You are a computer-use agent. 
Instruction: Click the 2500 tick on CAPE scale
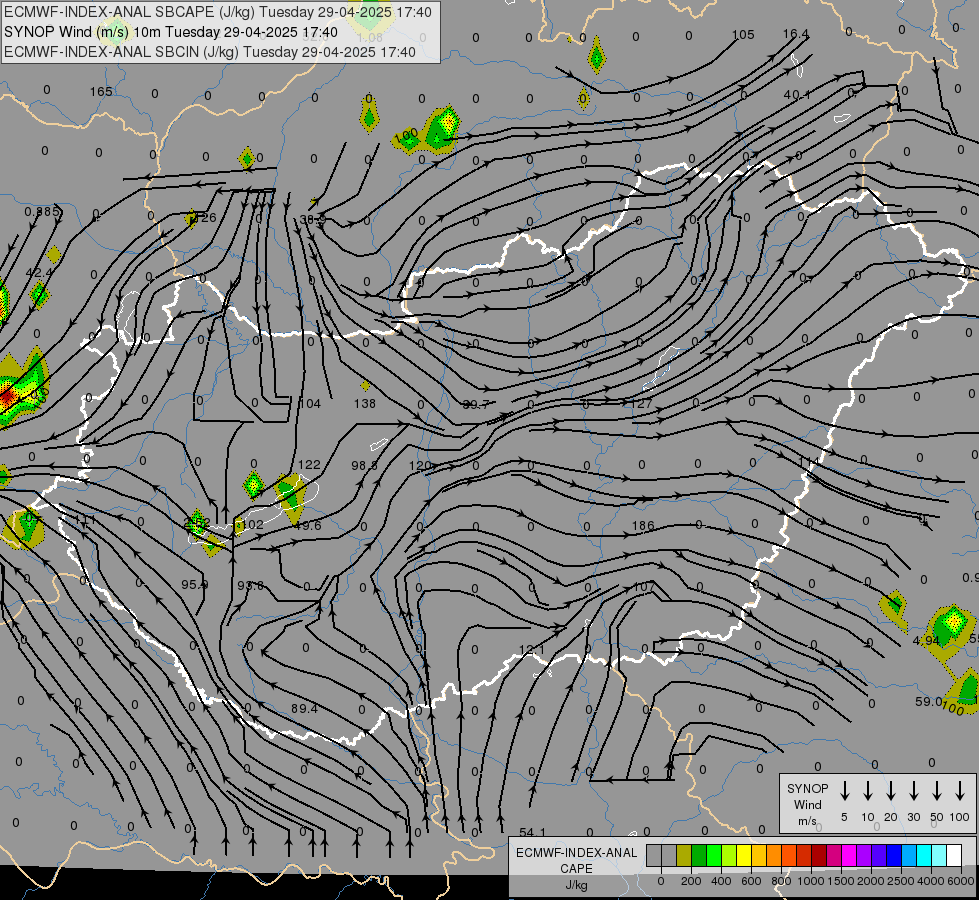click(901, 881)
